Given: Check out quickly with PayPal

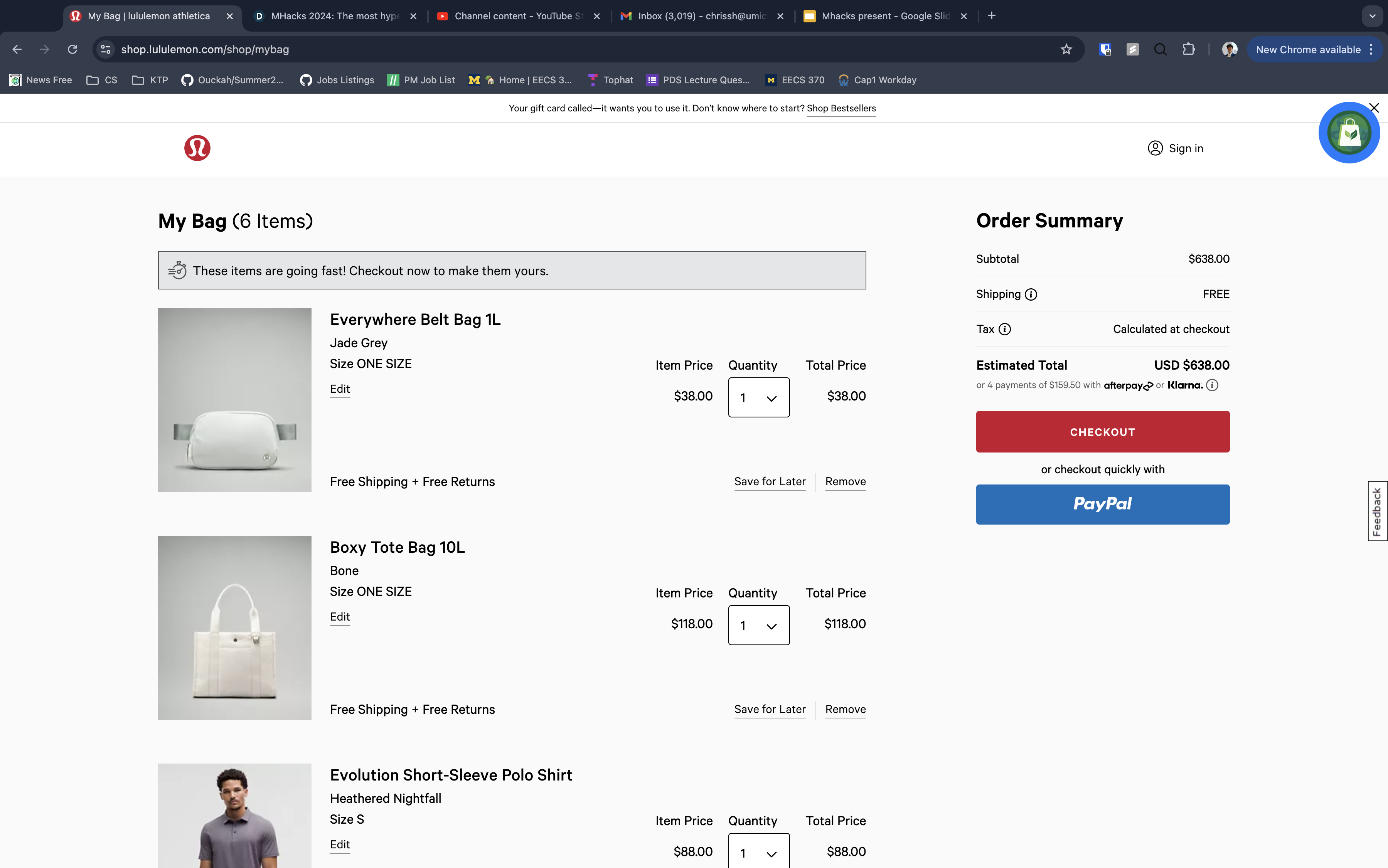Looking at the screenshot, I should click(x=1102, y=504).
